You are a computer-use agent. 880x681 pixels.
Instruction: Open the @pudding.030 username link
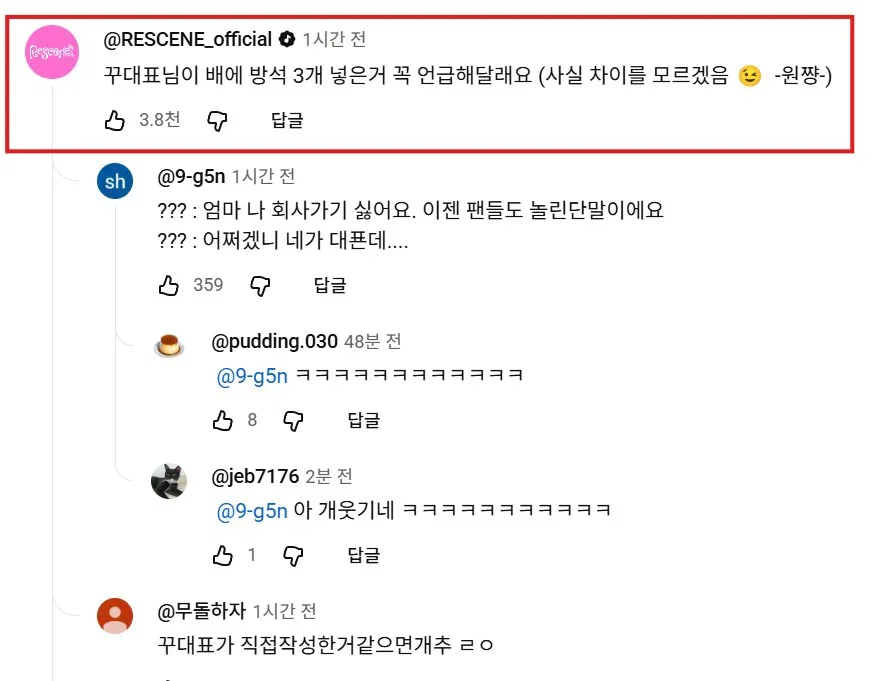(x=274, y=341)
